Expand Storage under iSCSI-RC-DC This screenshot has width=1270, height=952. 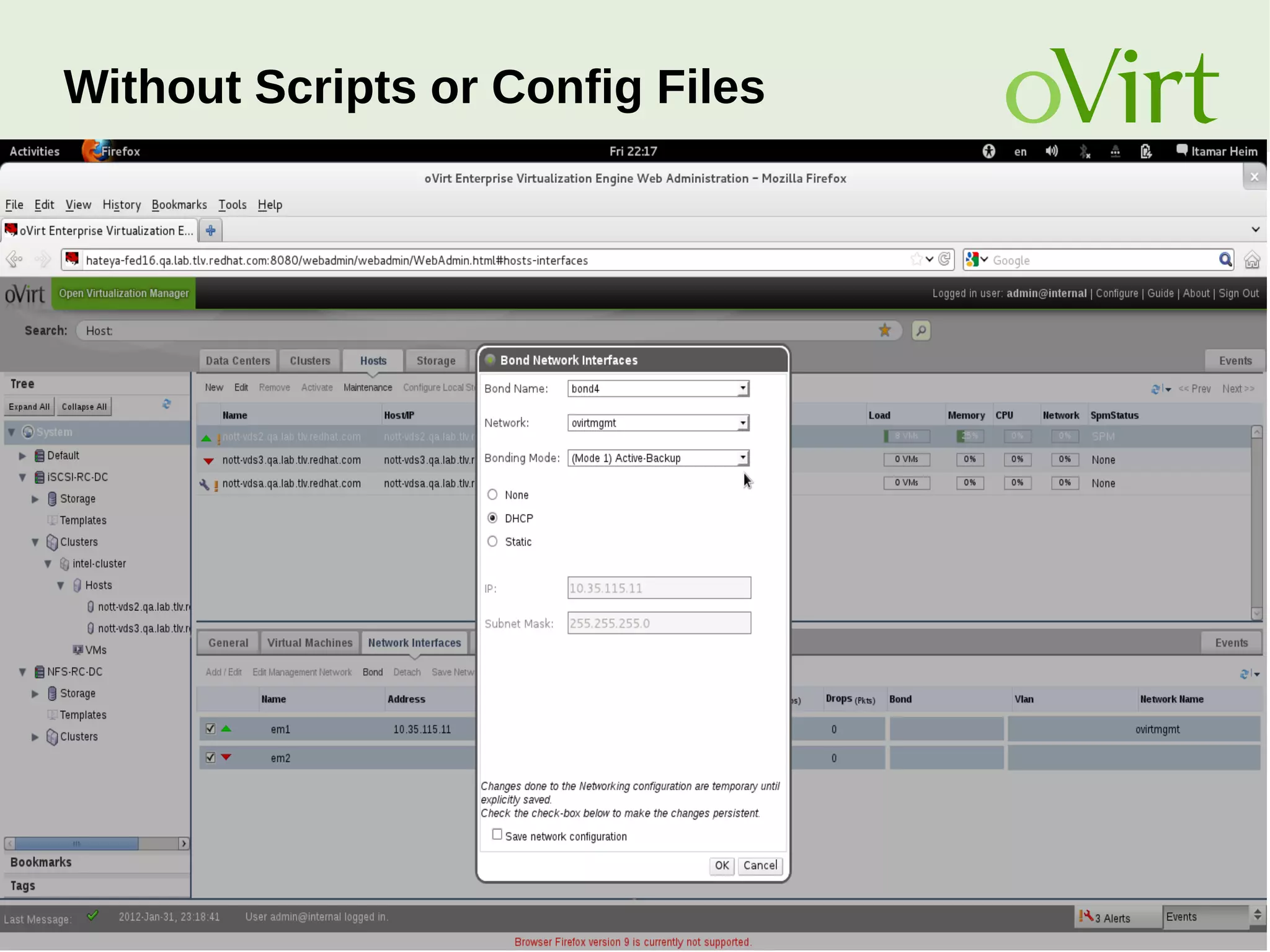coord(35,499)
